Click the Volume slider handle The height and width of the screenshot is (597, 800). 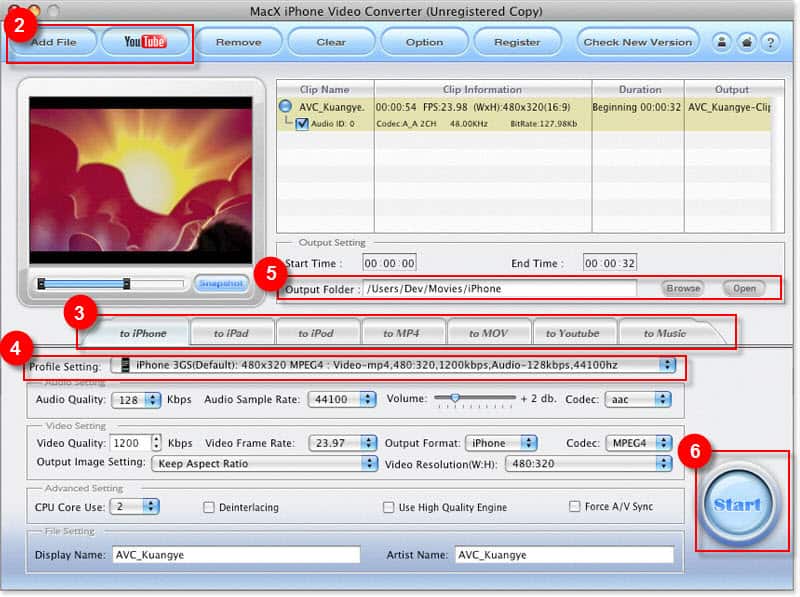[455, 397]
